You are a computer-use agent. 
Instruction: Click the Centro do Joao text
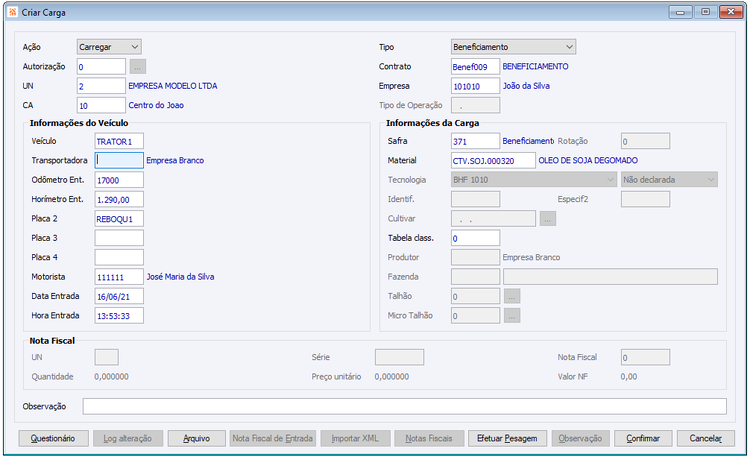tap(156, 105)
